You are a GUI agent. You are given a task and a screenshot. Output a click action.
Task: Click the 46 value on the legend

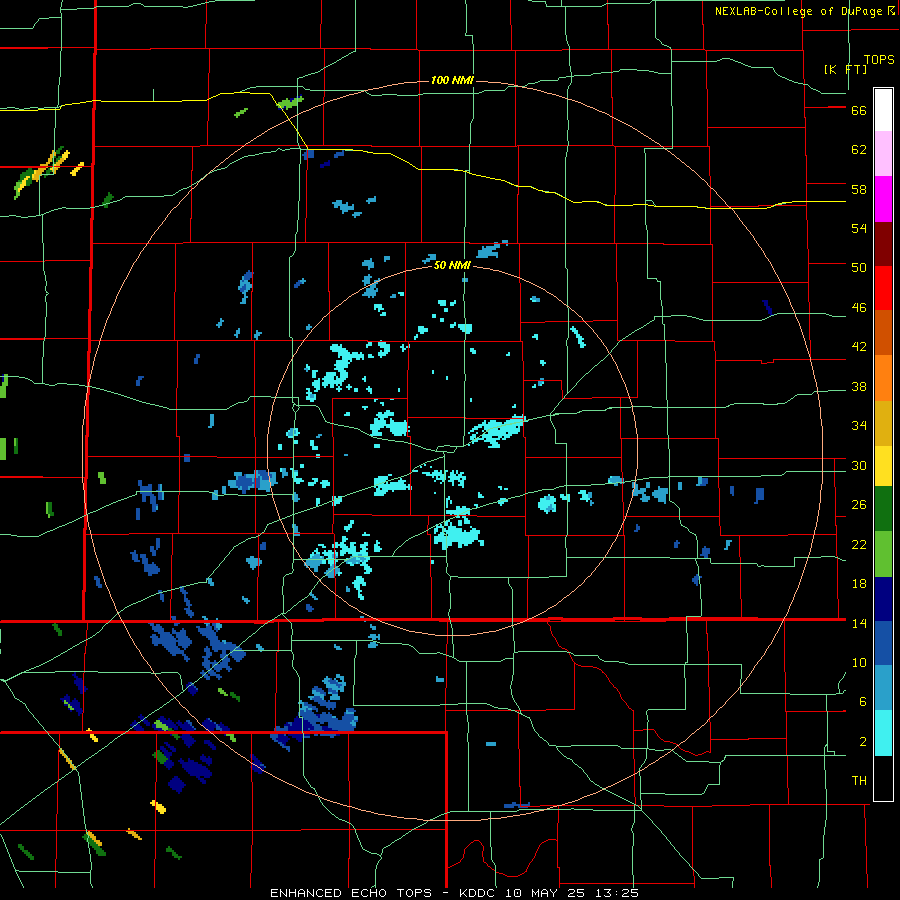click(x=859, y=308)
